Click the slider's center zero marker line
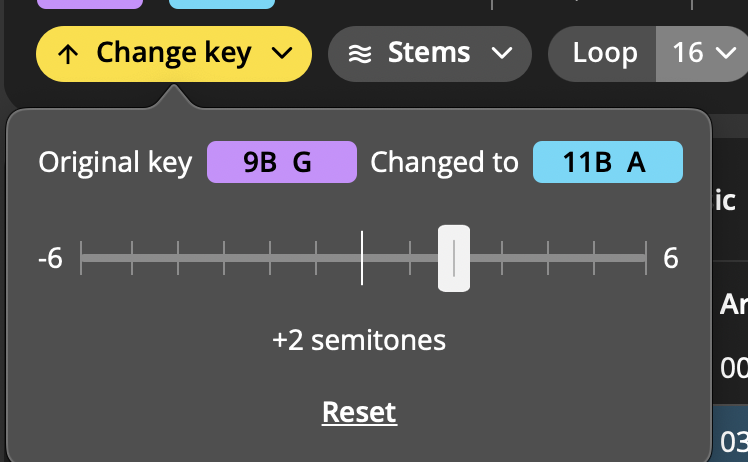748x462 pixels. tap(362, 258)
